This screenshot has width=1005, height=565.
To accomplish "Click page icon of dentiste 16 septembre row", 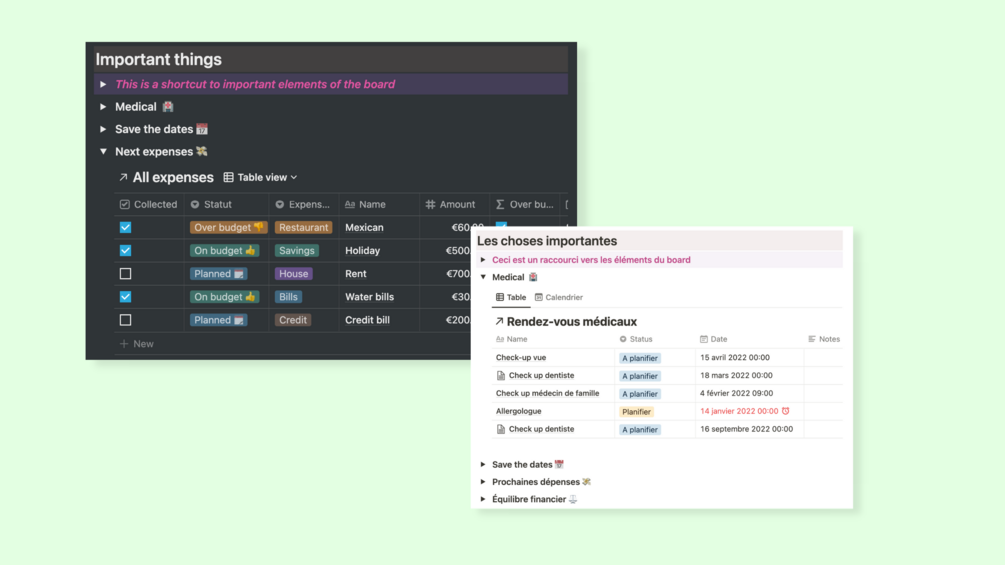I will [501, 430].
